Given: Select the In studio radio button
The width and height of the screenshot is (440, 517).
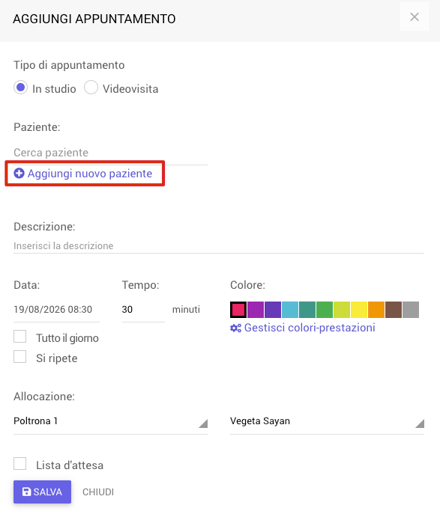Looking at the screenshot, I should [x=21, y=88].
